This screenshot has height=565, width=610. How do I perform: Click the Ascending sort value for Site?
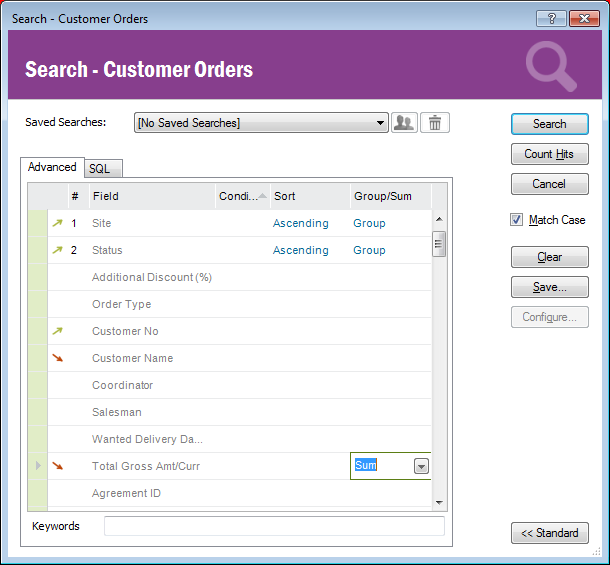click(300, 223)
